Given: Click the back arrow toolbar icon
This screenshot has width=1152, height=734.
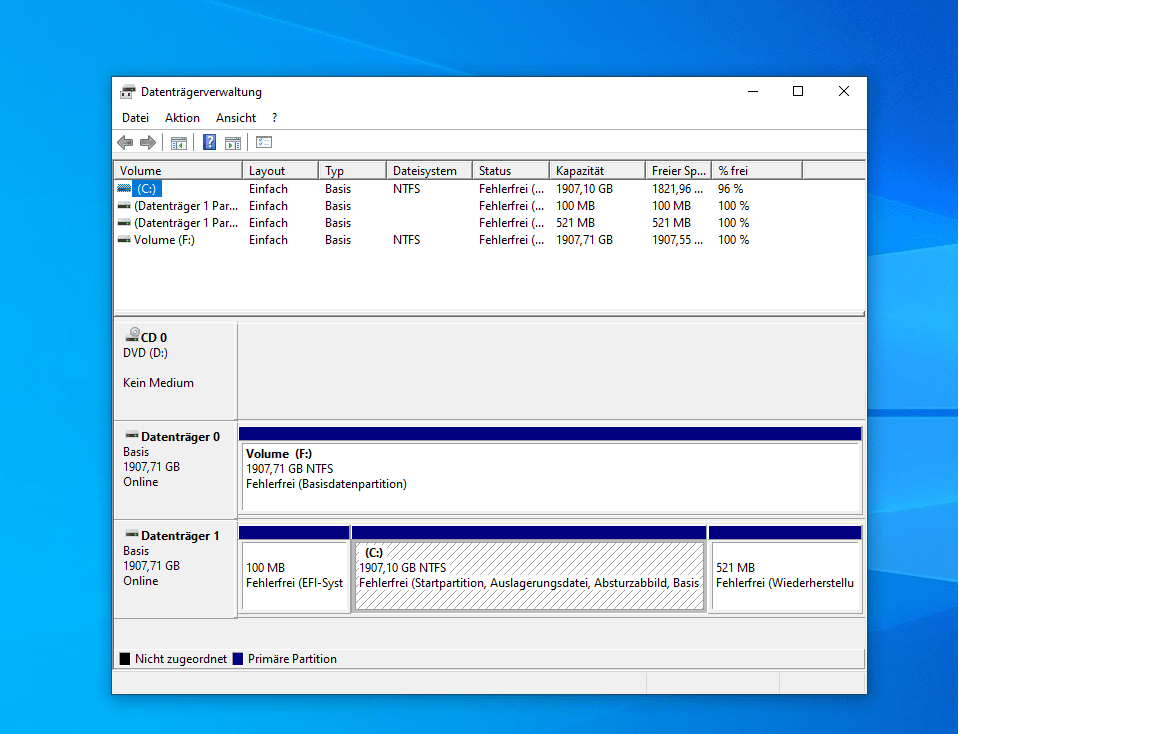Looking at the screenshot, I should [125, 143].
